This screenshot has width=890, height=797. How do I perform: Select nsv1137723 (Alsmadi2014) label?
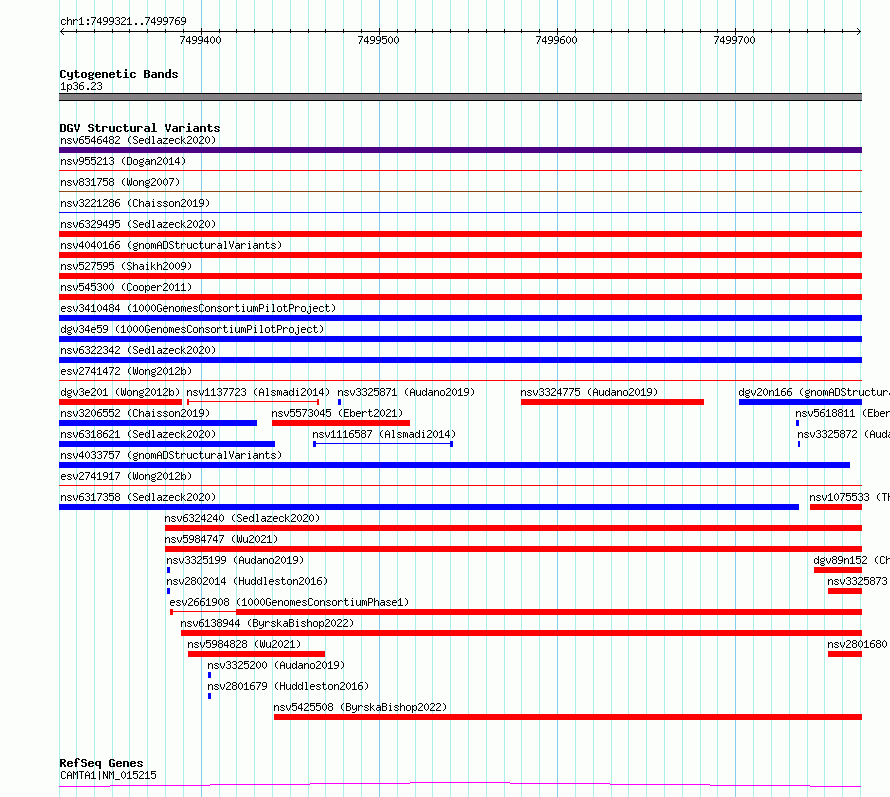point(258,392)
